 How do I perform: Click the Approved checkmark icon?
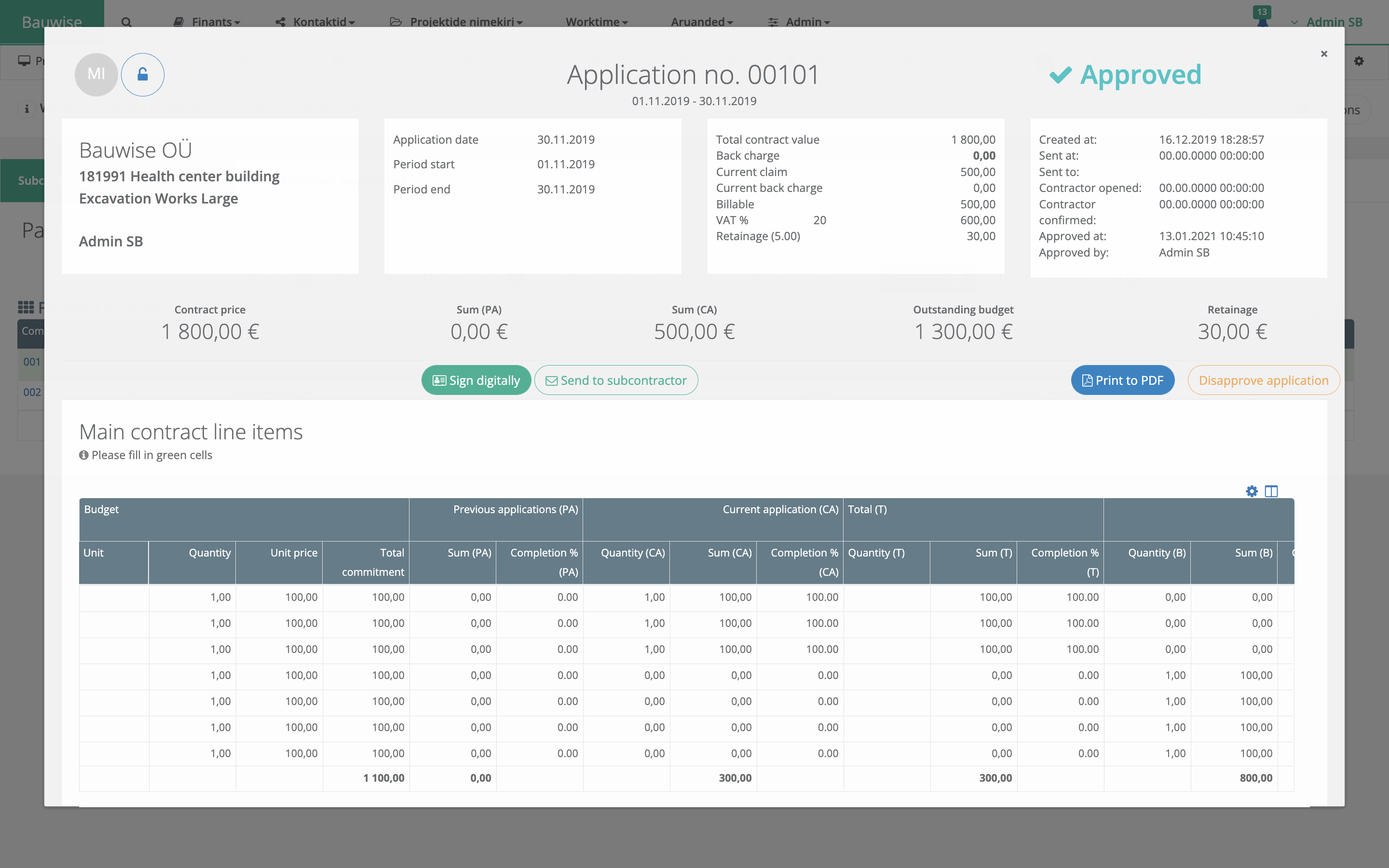[x=1060, y=75]
